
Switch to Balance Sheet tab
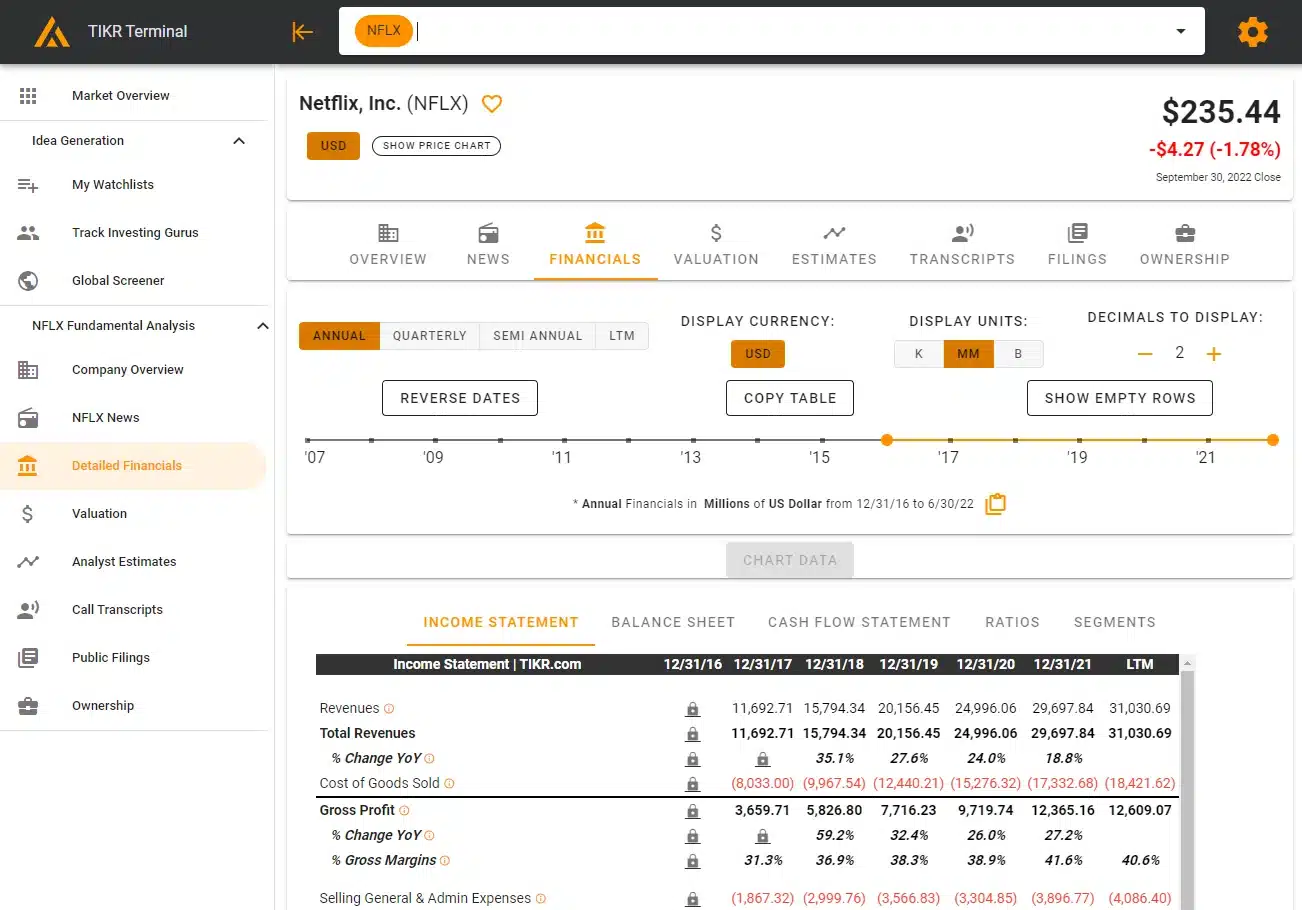[x=673, y=622]
